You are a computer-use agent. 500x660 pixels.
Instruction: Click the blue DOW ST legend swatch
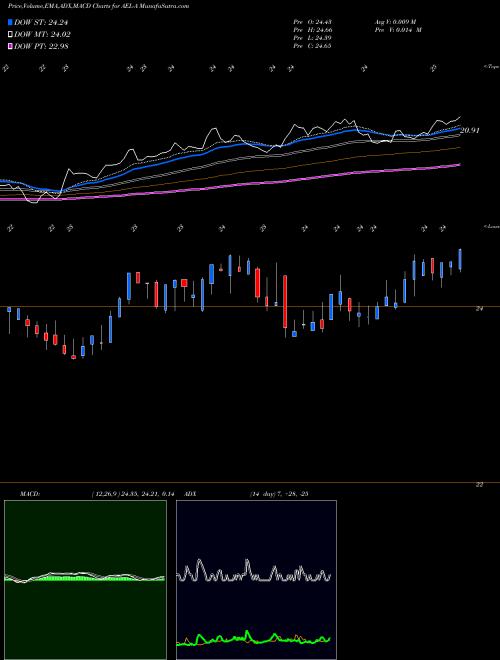[x=10, y=22]
